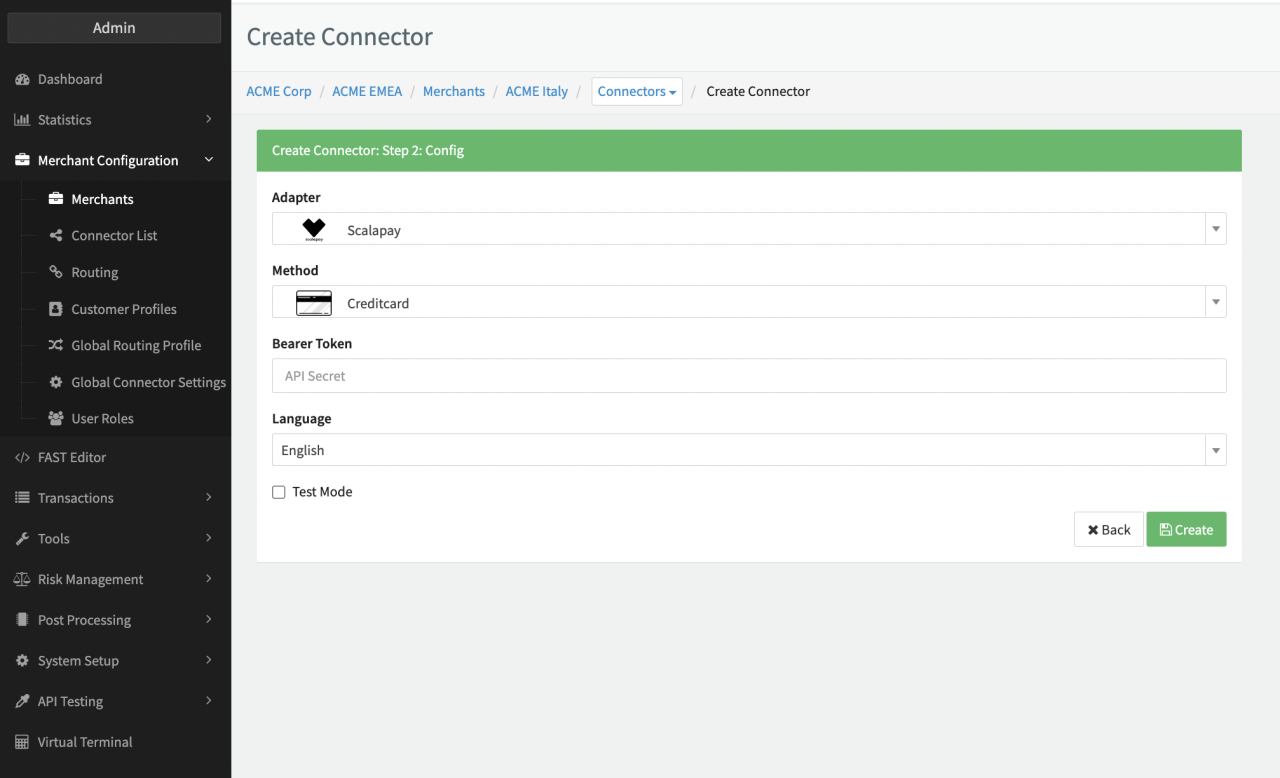Image resolution: width=1280 pixels, height=778 pixels.
Task: Enable the Test Mode checkbox
Action: [x=279, y=492]
